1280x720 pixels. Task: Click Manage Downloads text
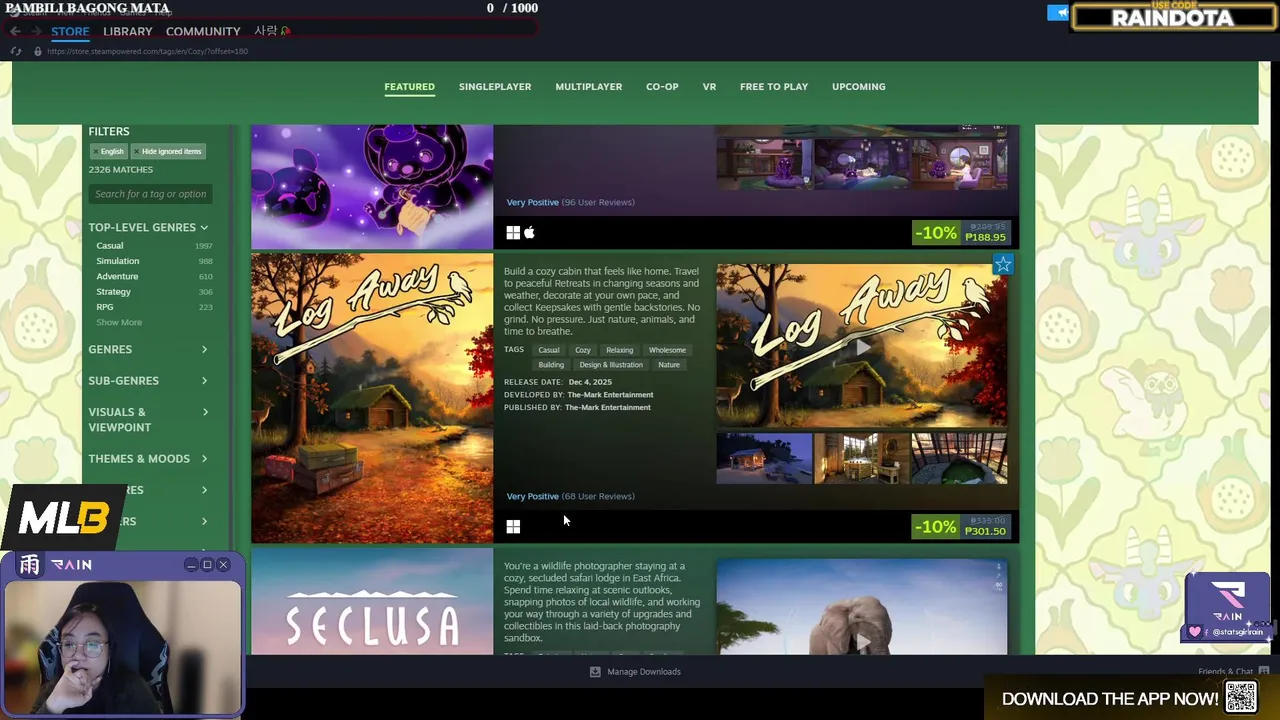644,672
